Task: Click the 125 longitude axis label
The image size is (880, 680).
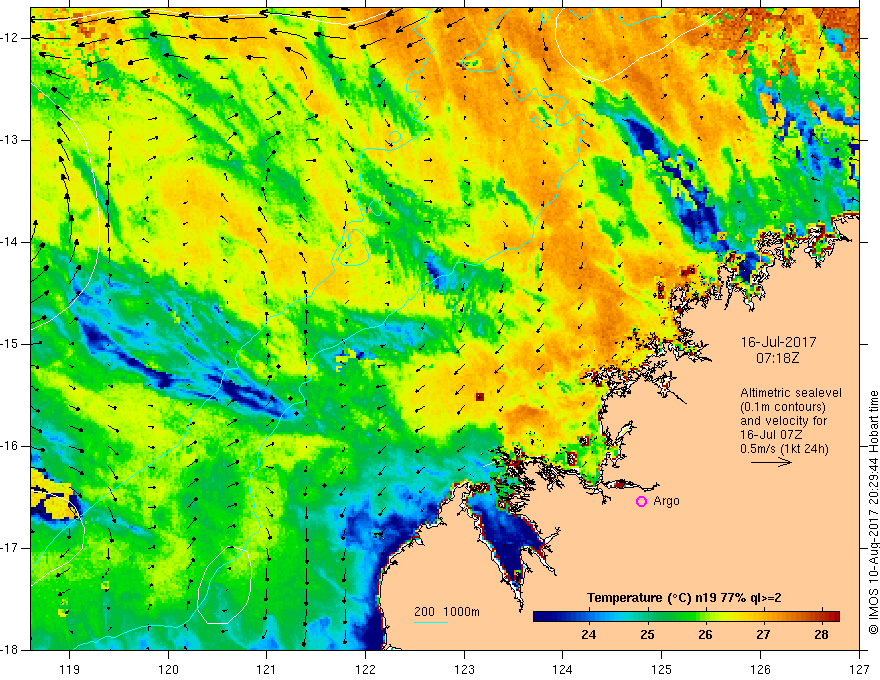Action: (x=662, y=669)
